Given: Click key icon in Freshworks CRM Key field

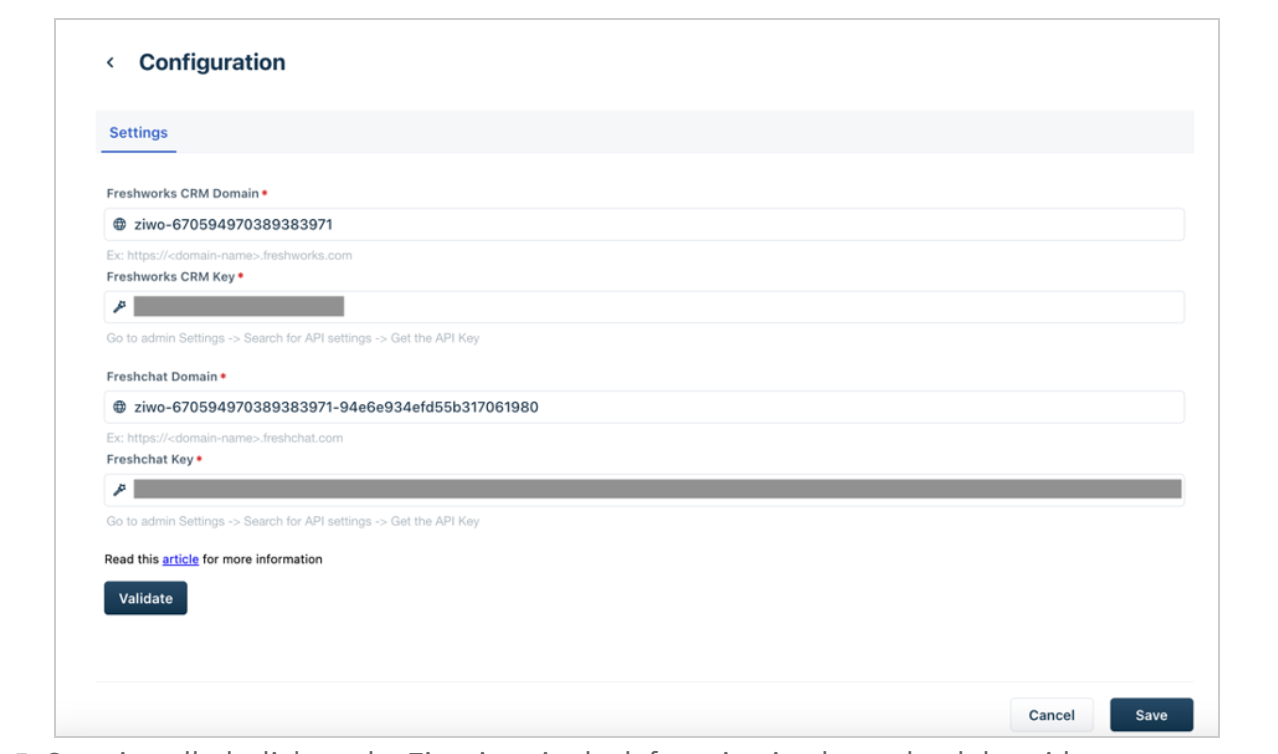Looking at the screenshot, I should [x=120, y=307].
